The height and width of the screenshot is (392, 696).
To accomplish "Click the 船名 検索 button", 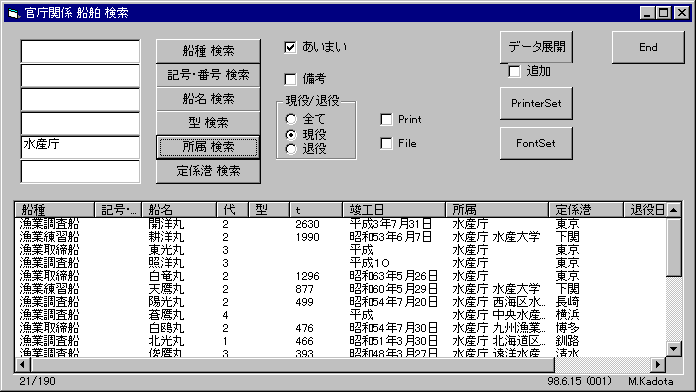I will pos(208,99).
